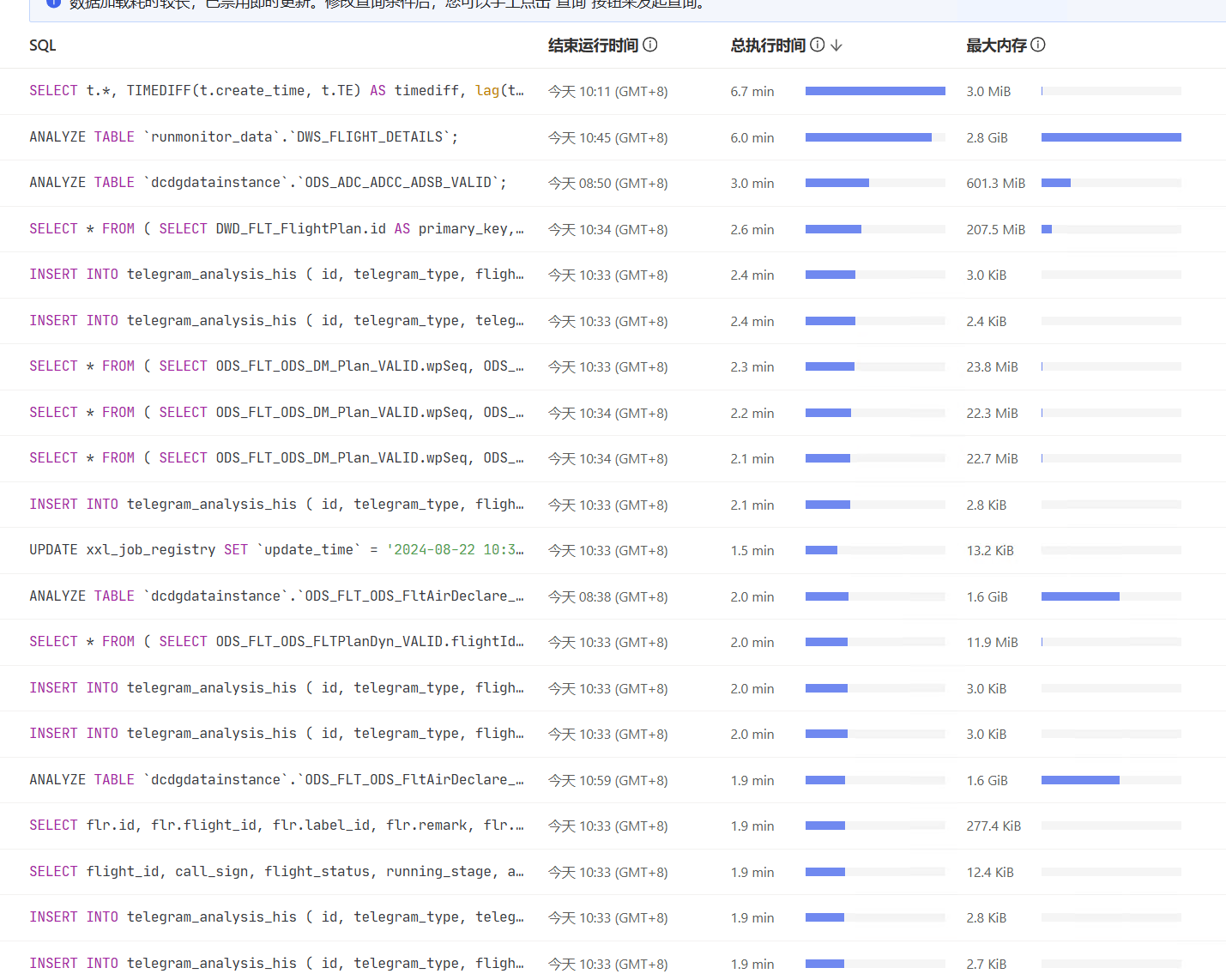Screen dimensions: 1226x980
Task: Click the info icon beside 结束运行时间
Action: pos(650,45)
